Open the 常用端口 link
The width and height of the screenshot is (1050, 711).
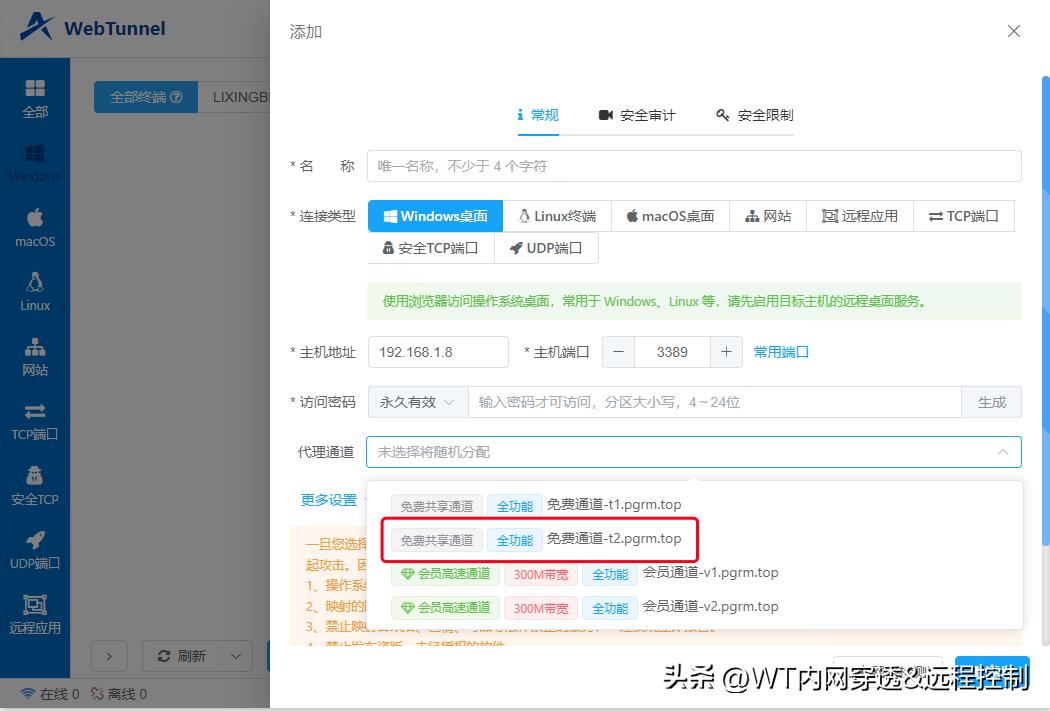pos(781,352)
